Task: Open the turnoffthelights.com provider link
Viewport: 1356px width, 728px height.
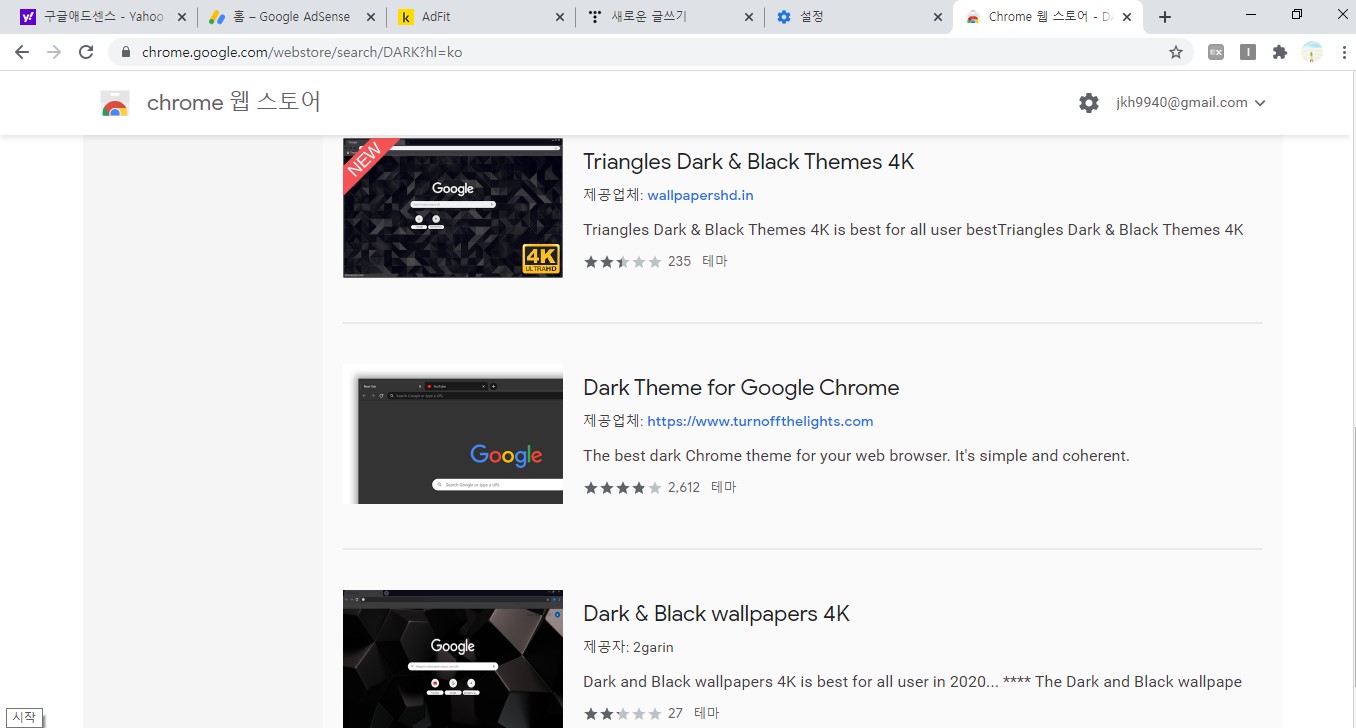Action: click(x=760, y=421)
